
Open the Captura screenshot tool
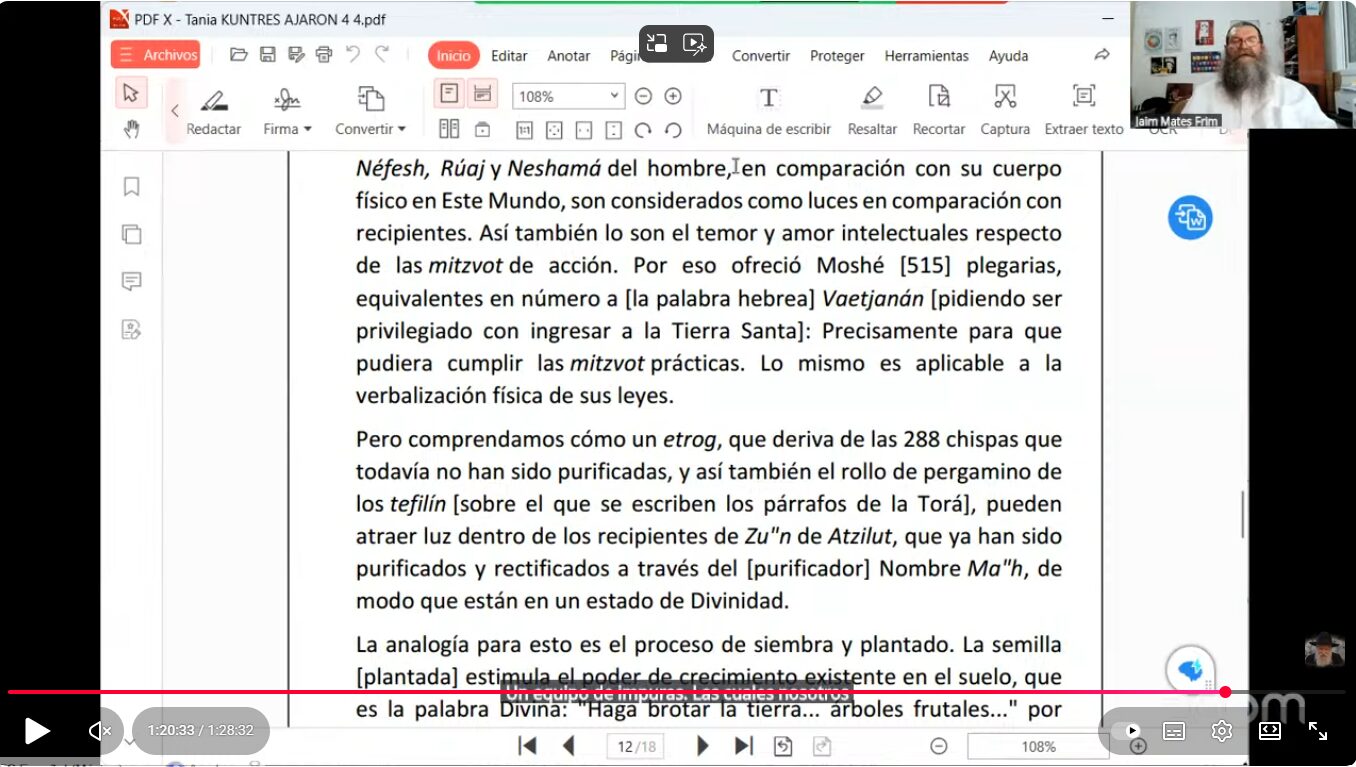pyautogui.click(x=1005, y=98)
